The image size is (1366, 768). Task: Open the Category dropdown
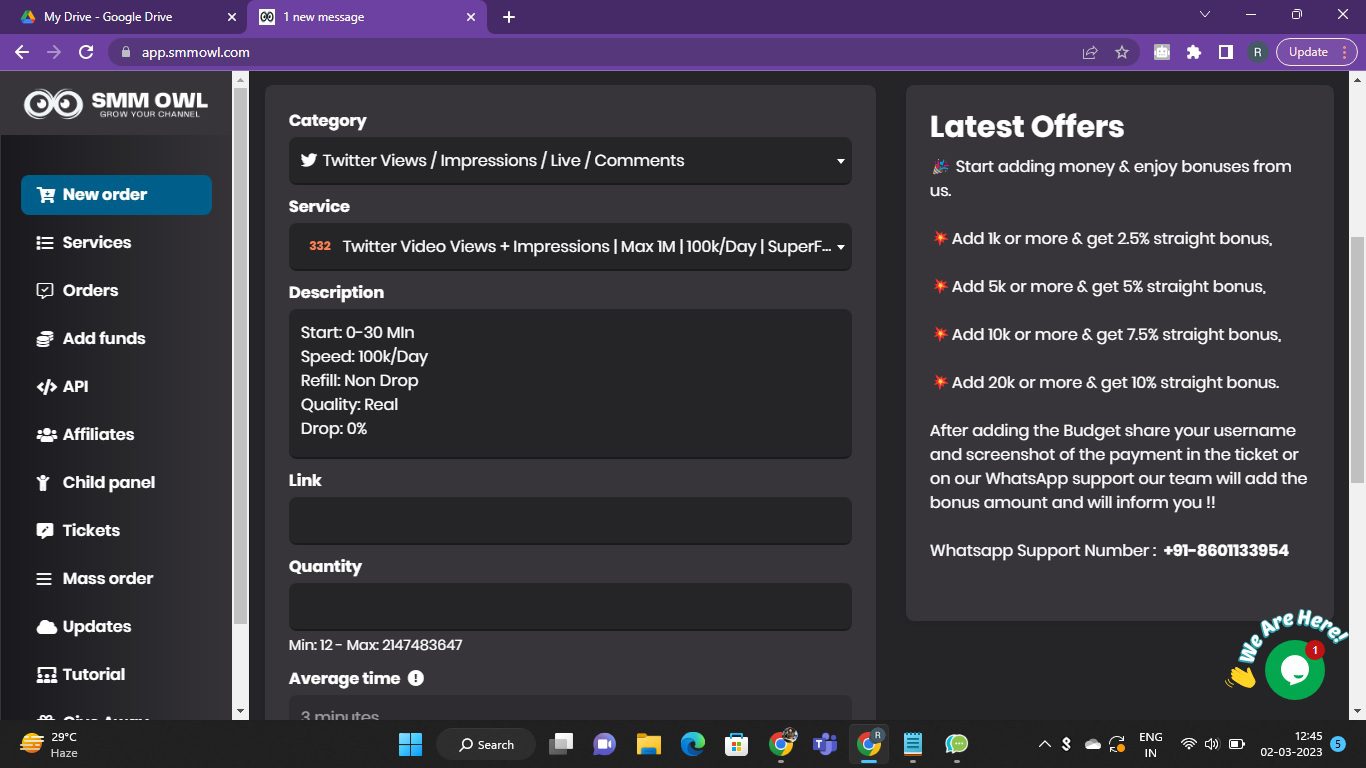pyautogui.click(x=570, y=161)
